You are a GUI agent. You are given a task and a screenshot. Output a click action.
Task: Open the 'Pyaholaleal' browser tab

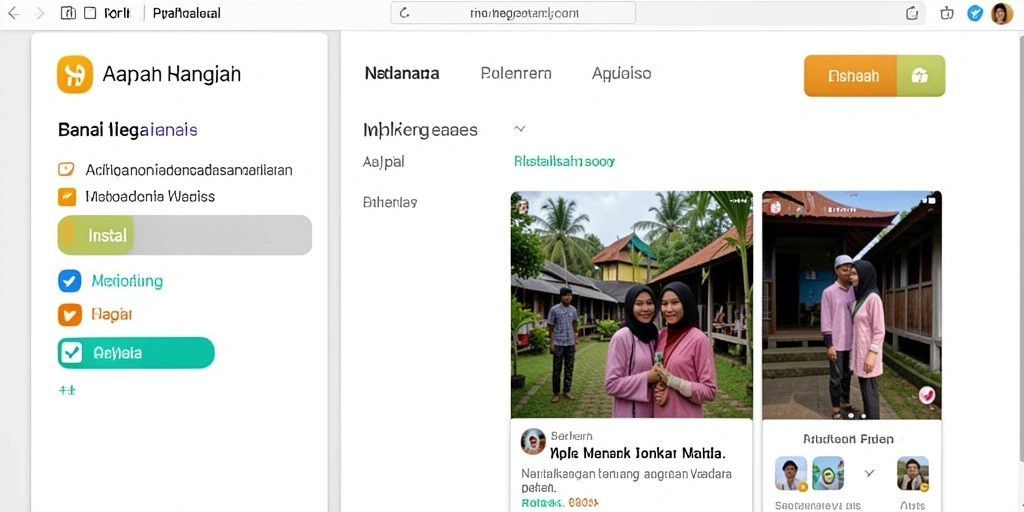pos(186,13)
